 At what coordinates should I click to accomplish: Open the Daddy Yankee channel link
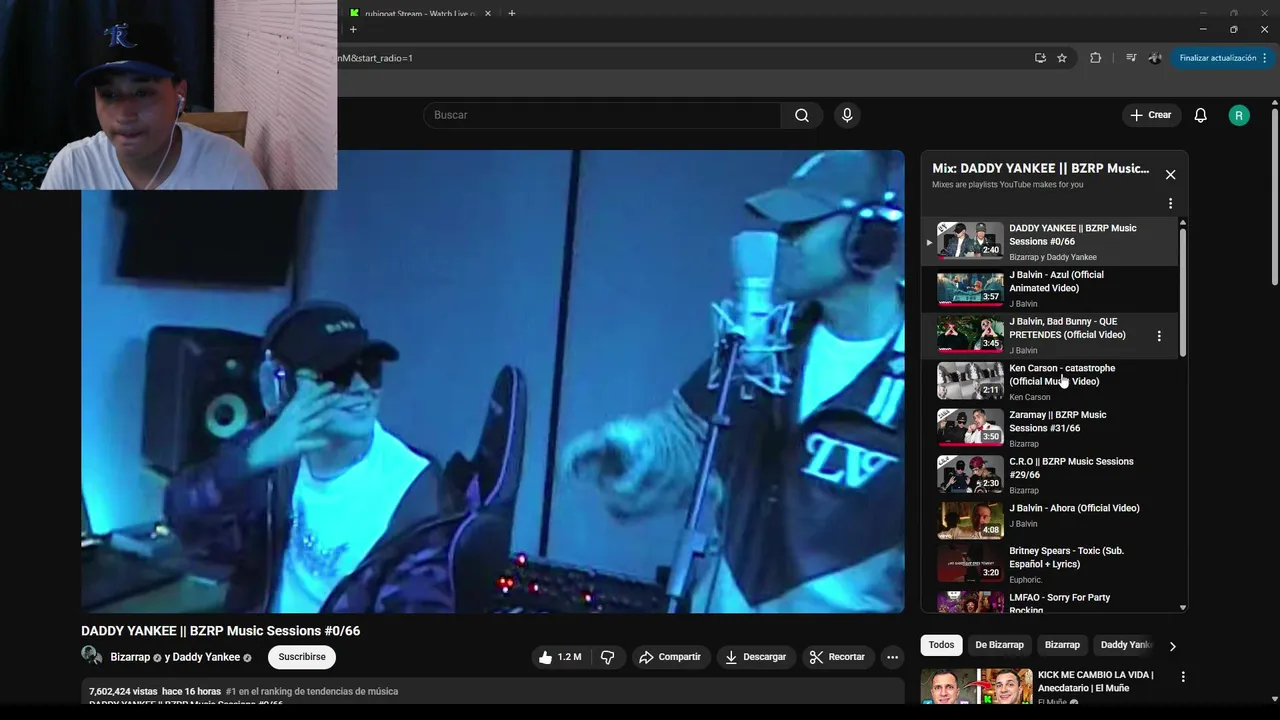[206, 657]
